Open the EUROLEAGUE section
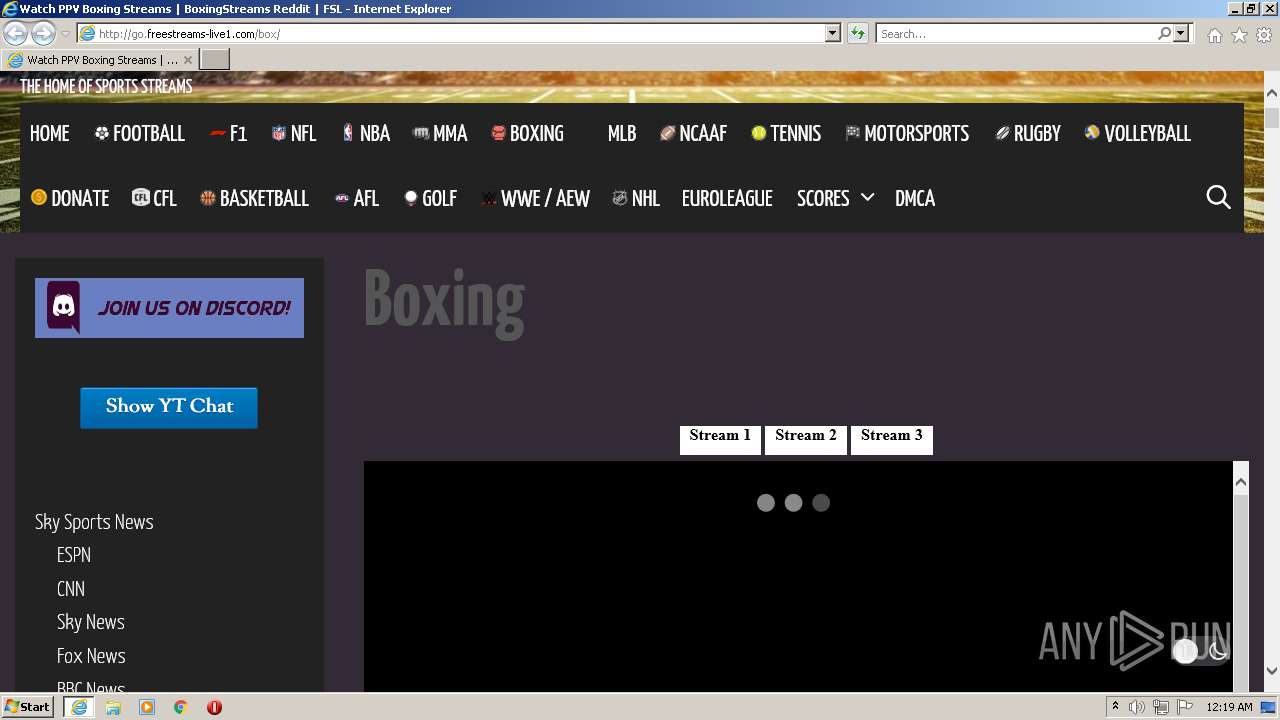1280x720 pixels. pos(727,198)
